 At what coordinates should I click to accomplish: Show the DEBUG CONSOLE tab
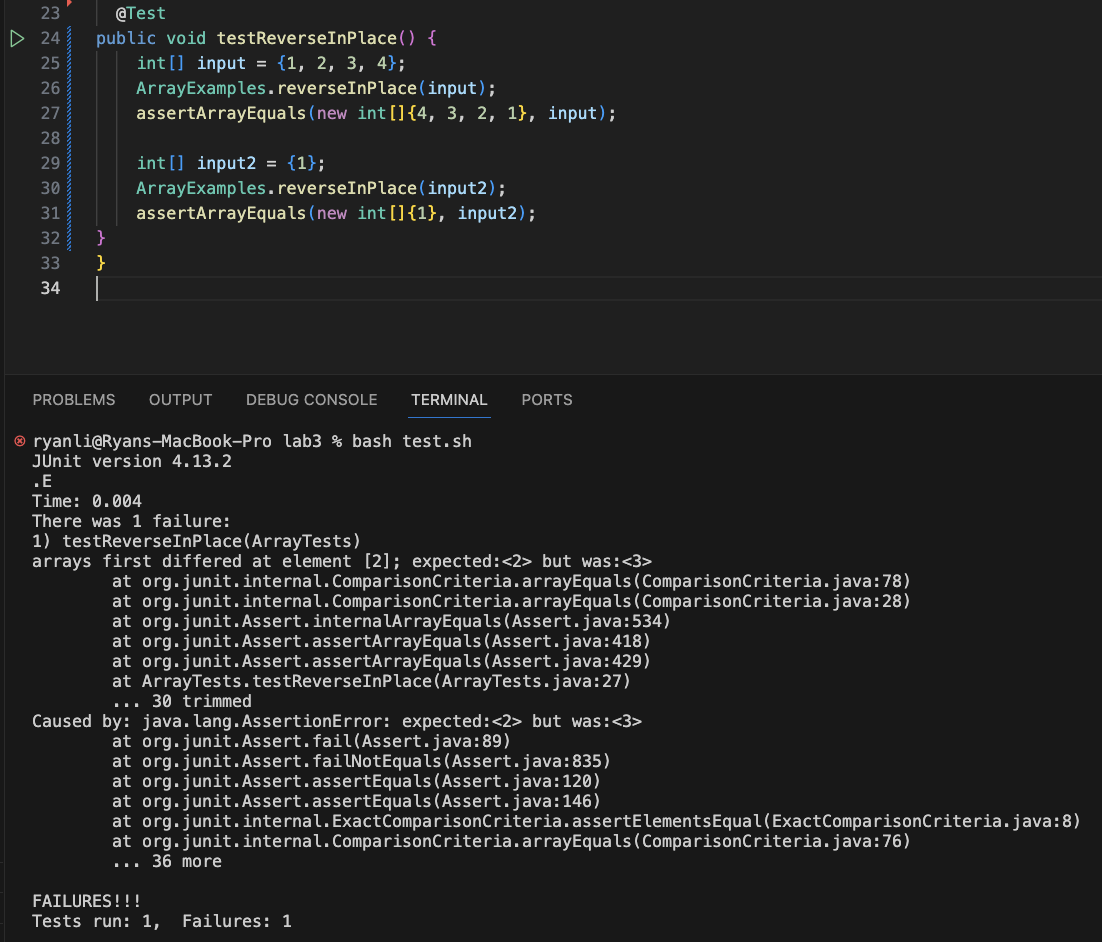(311, 400)
